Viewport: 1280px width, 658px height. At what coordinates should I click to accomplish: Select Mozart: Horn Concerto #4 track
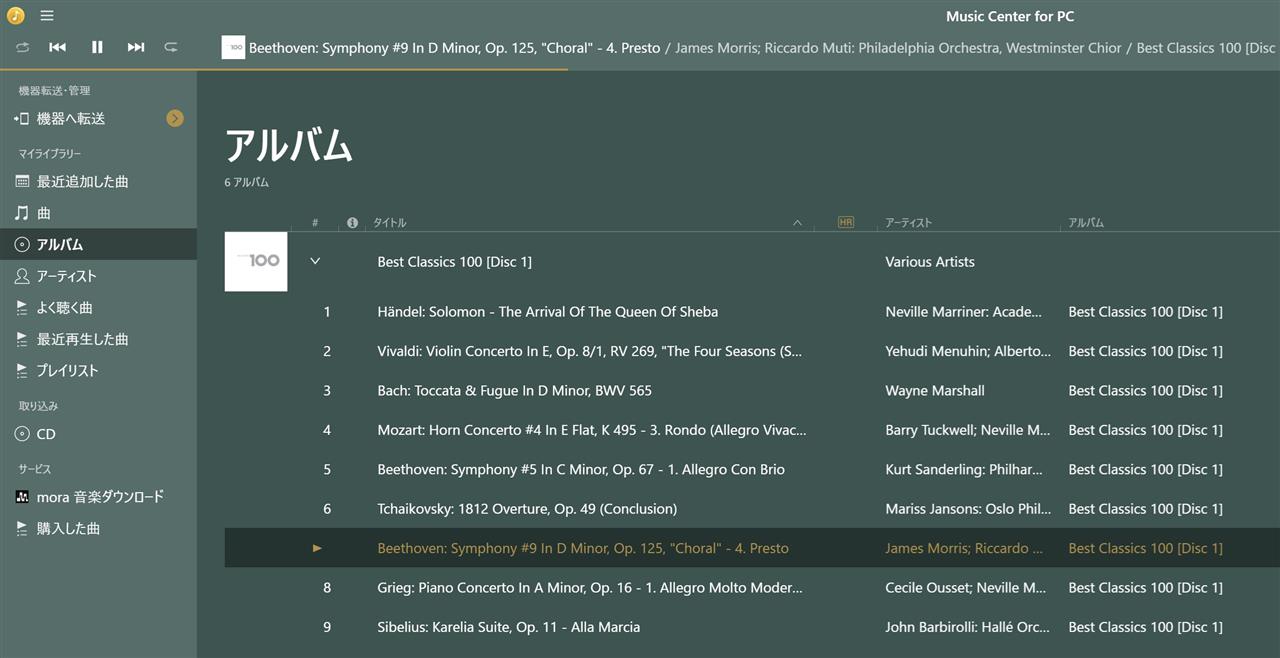coord(592,430)
